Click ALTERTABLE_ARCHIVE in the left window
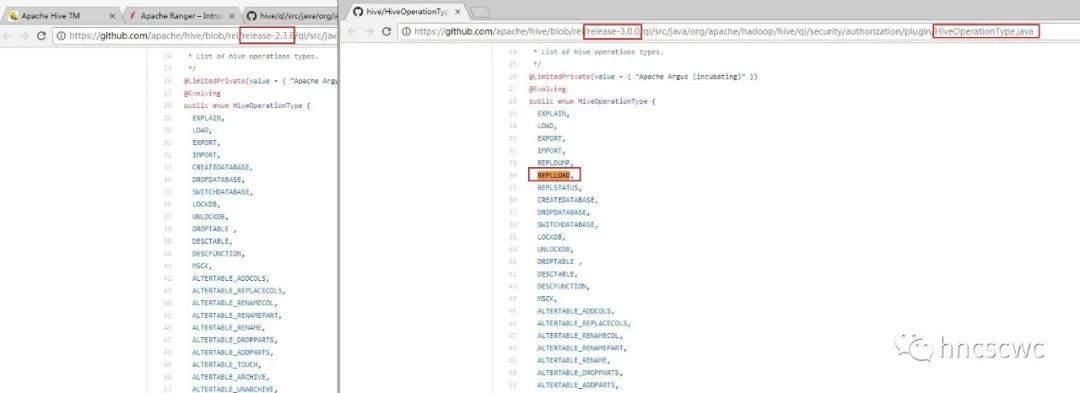This screenshot has height=393, width=1080. (231, 377)
